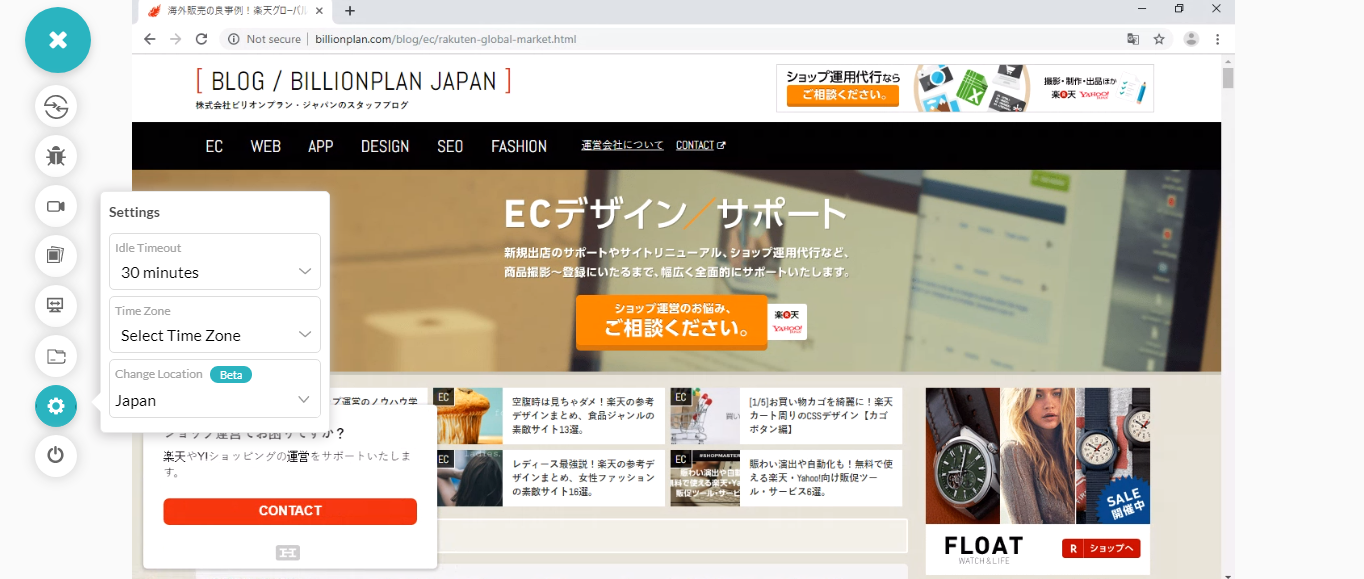Toggle the Settings gear in the sidebar

pyautogui.click(x=56, y=406)
